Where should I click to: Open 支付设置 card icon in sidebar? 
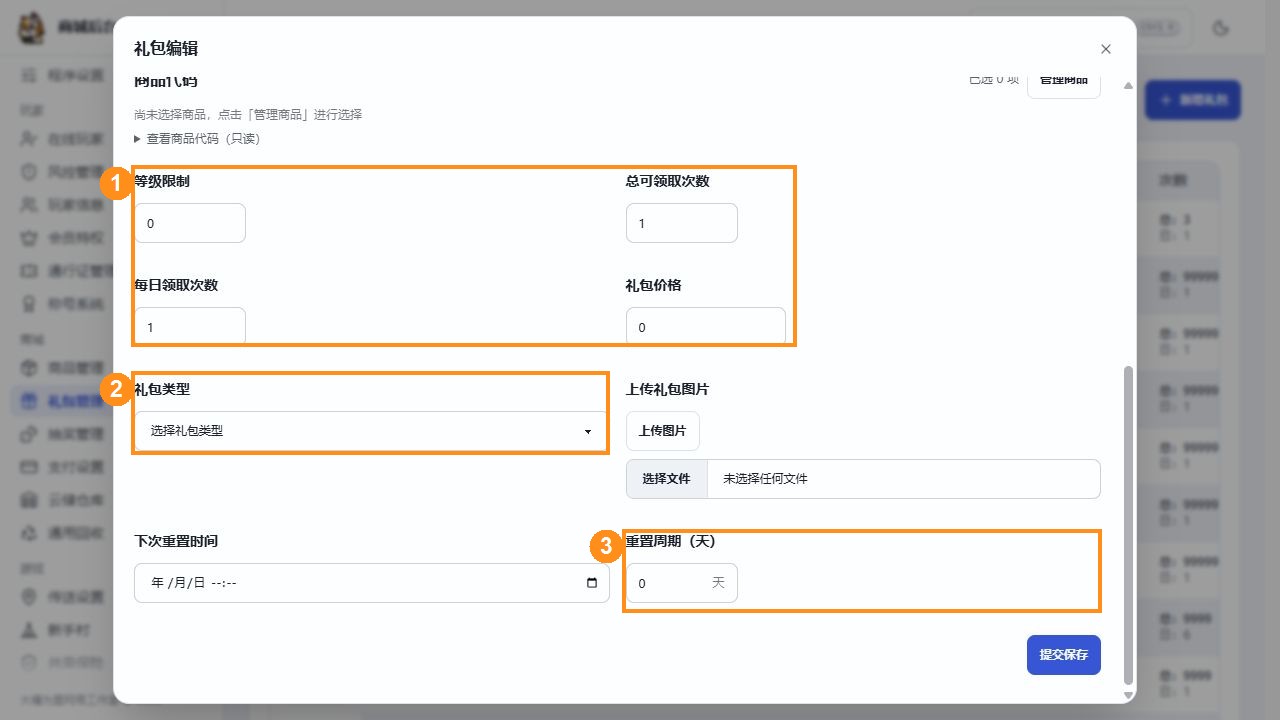(29, 467)
